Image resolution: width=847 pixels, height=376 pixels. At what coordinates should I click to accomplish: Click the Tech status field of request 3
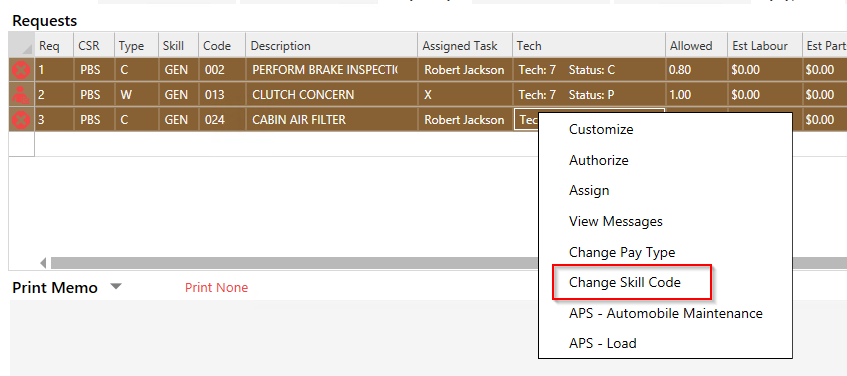pyautogui.click(x=526, y=119)
